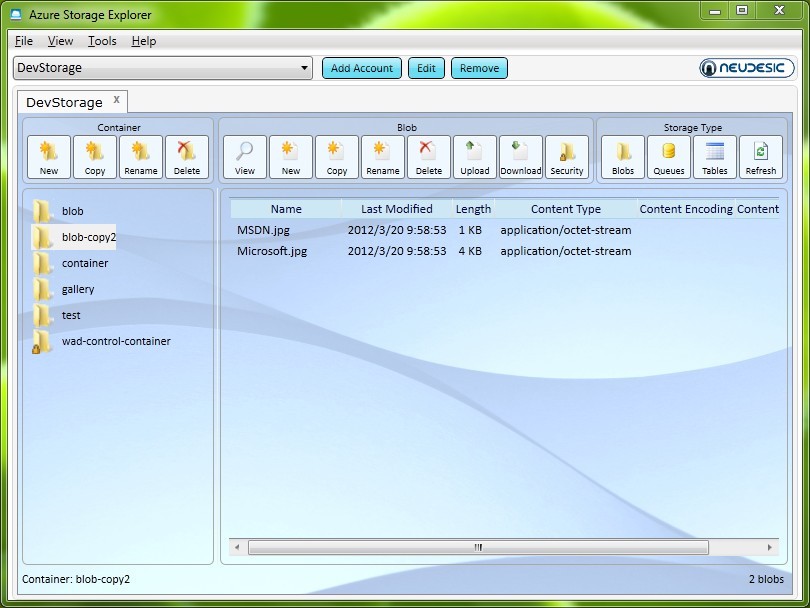Viewport: 810px width, 608px height.
Task: Sort by the Name column header
Action: [x=286, y=209]
